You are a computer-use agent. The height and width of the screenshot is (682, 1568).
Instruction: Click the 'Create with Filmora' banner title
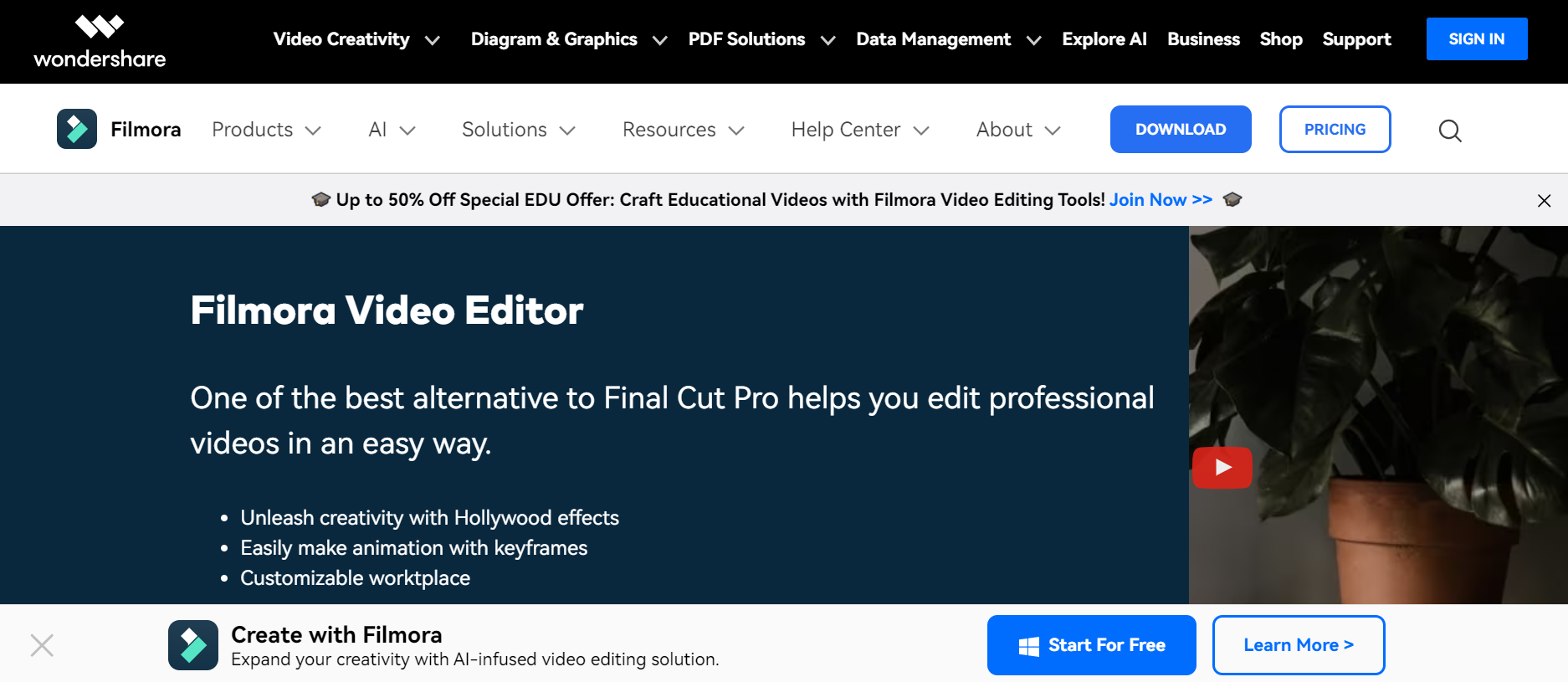tap(336, 634)
